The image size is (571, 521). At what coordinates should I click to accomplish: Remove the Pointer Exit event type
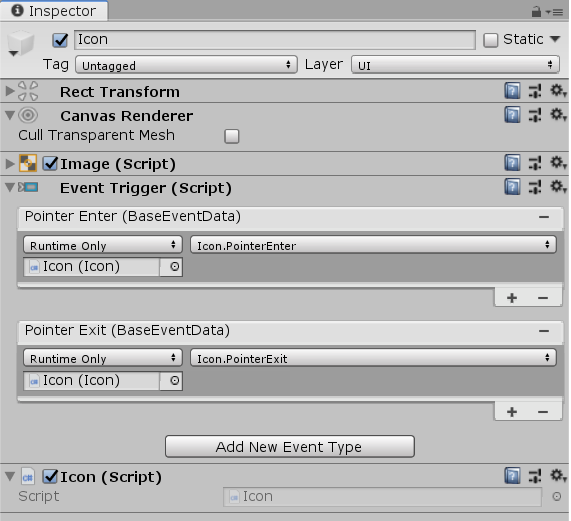(544, 331)
